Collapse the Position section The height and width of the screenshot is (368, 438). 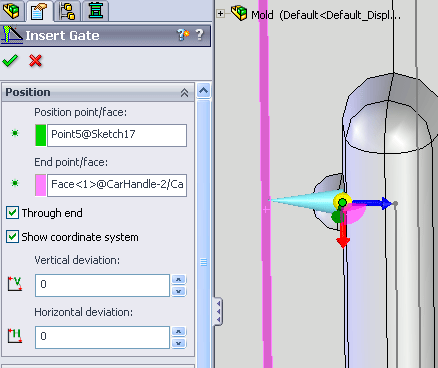pos(184,93)
